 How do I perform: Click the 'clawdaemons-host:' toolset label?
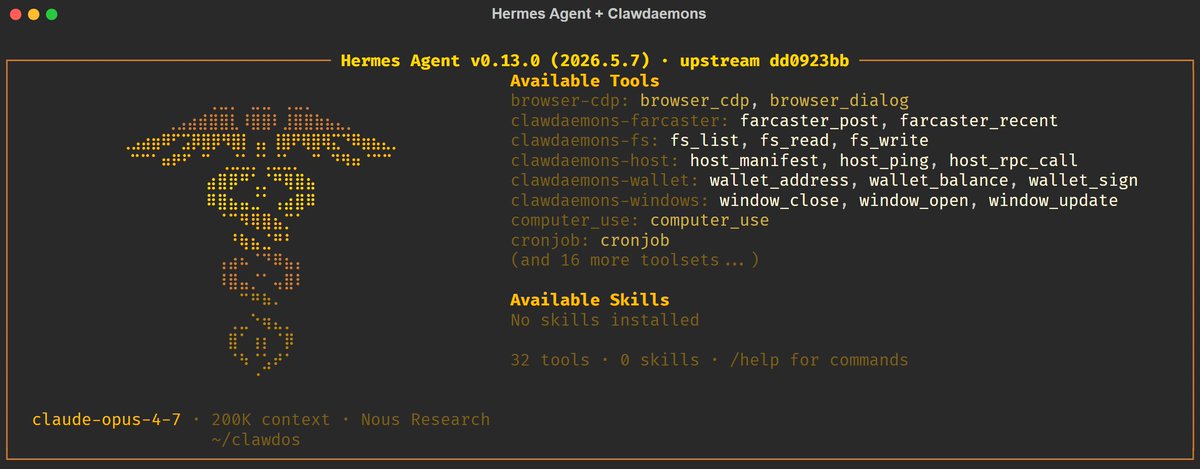pyautogui.click(x=595, y=161)
